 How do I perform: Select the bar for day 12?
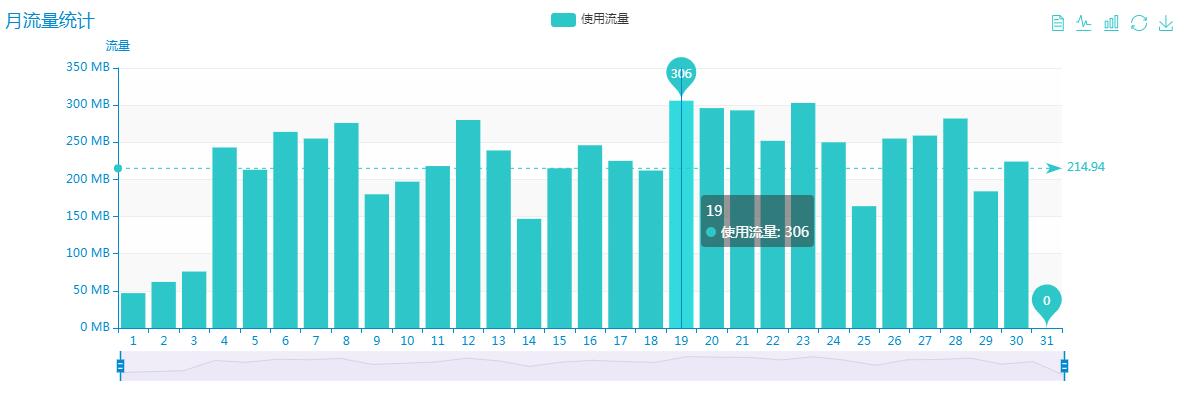468,225
